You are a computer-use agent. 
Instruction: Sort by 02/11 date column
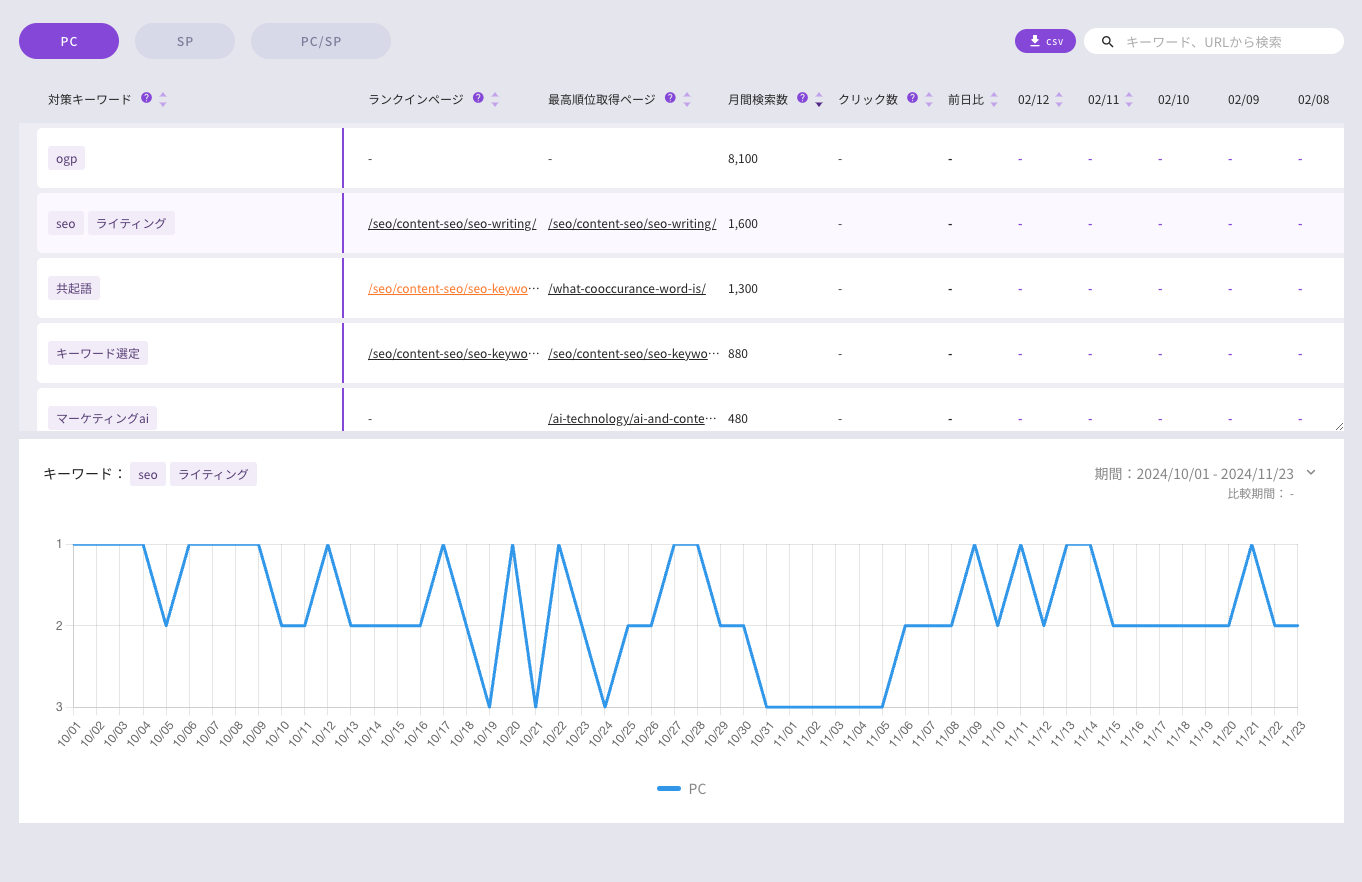(x=1129, y=99)
